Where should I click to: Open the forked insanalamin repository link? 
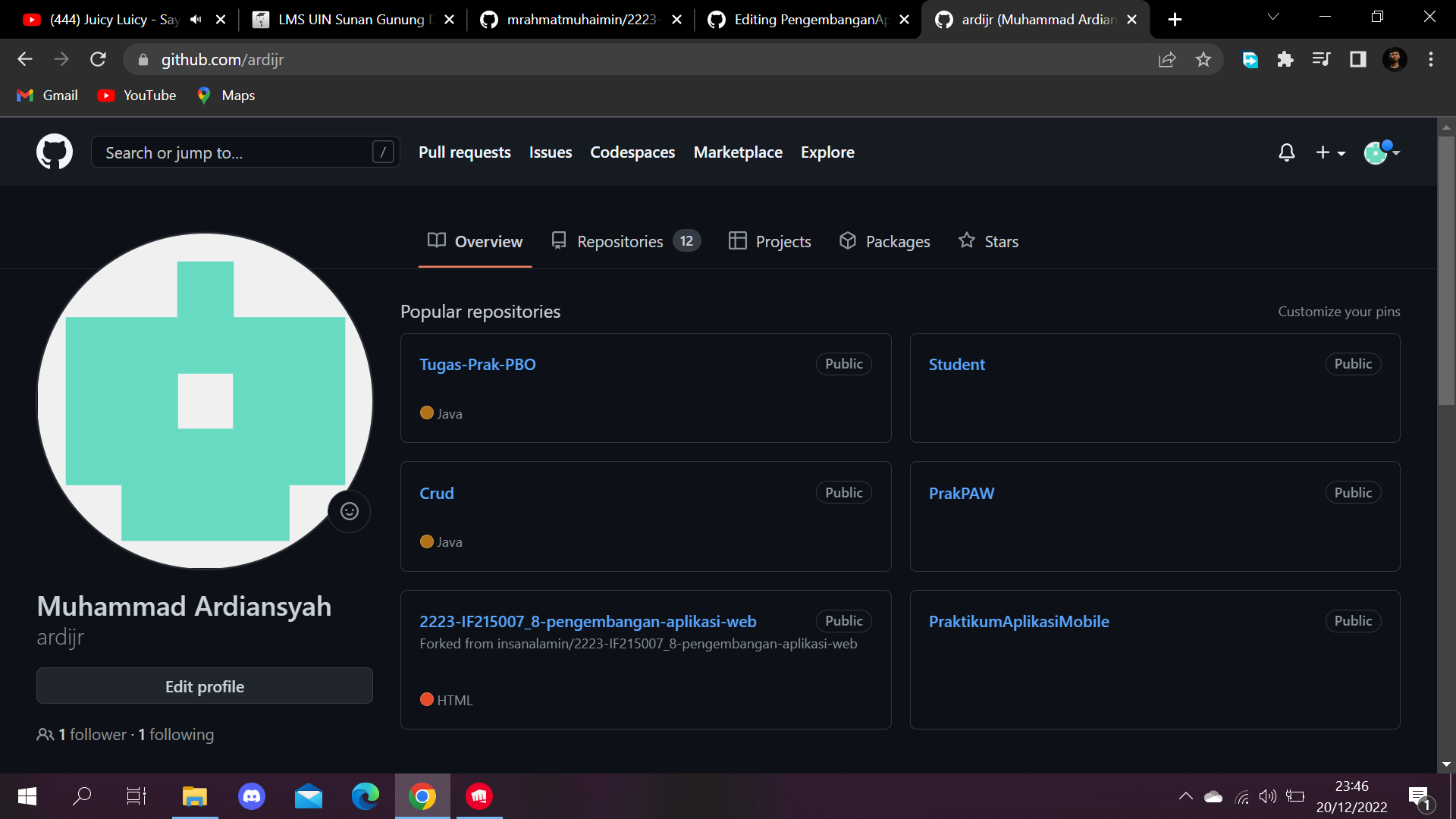(677, 644)
